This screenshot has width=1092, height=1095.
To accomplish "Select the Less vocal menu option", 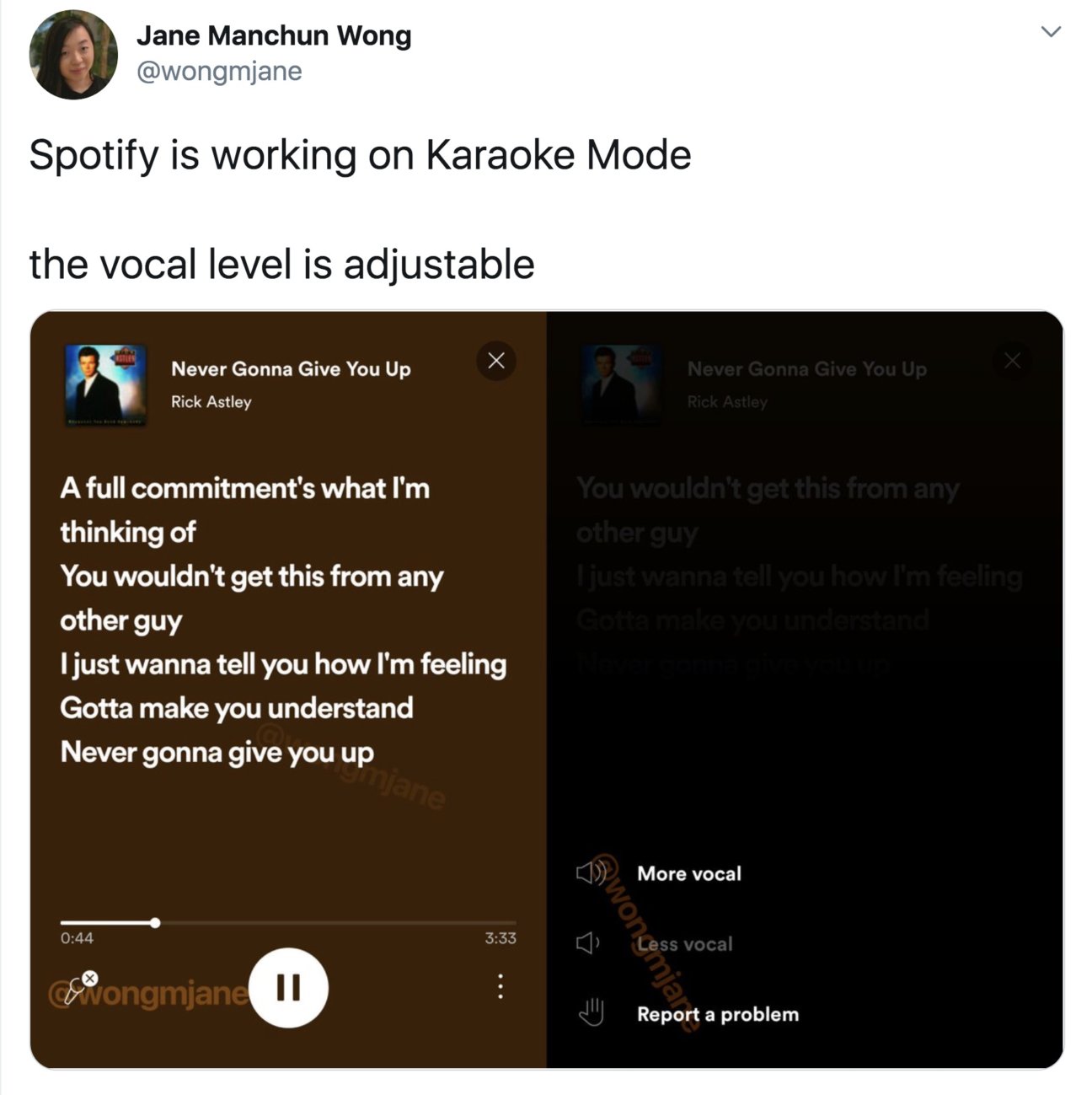I will (x=685, y=944).
